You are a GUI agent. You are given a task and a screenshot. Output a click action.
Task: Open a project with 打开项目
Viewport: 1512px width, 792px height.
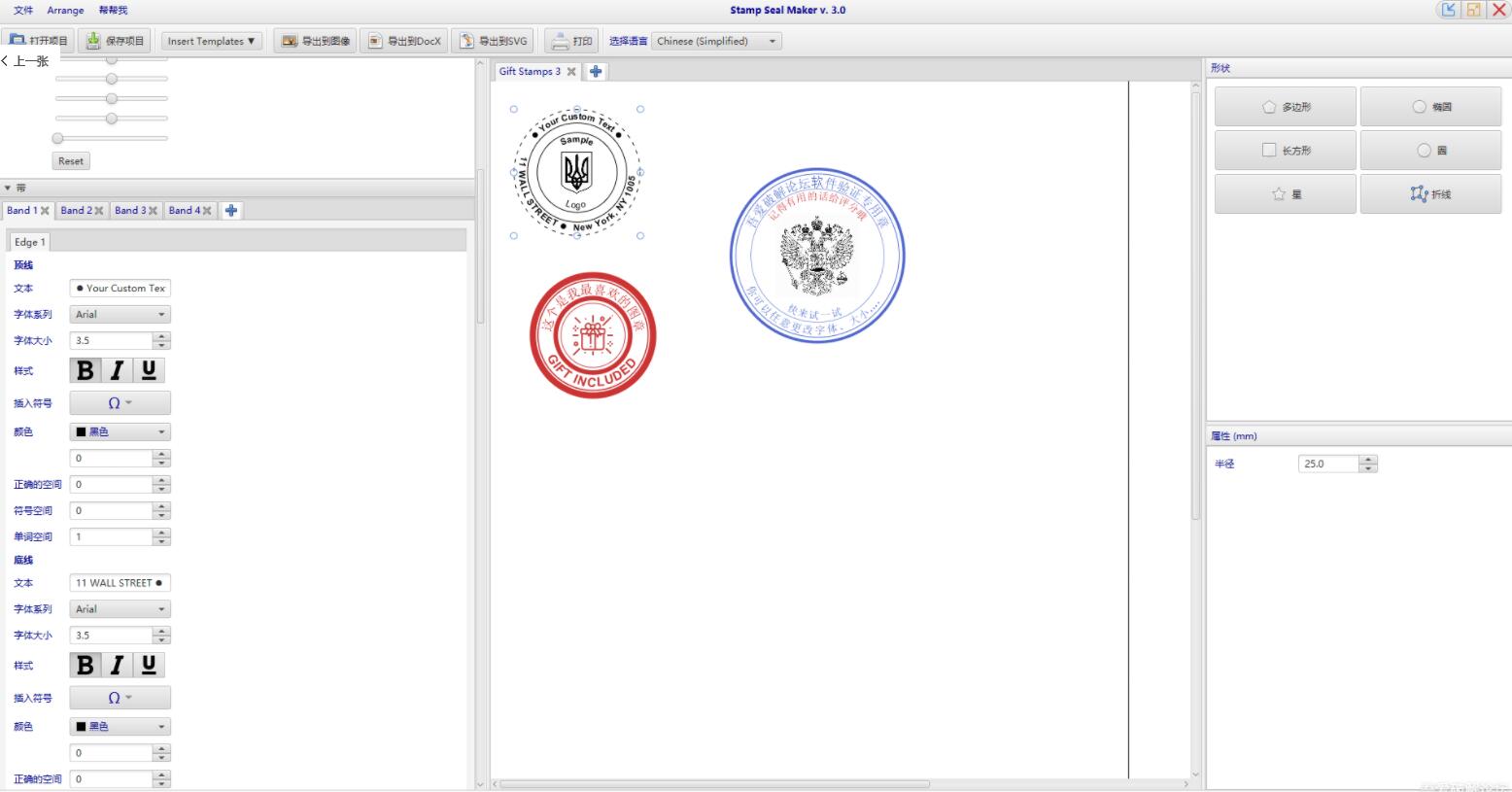tap(38, 41)
